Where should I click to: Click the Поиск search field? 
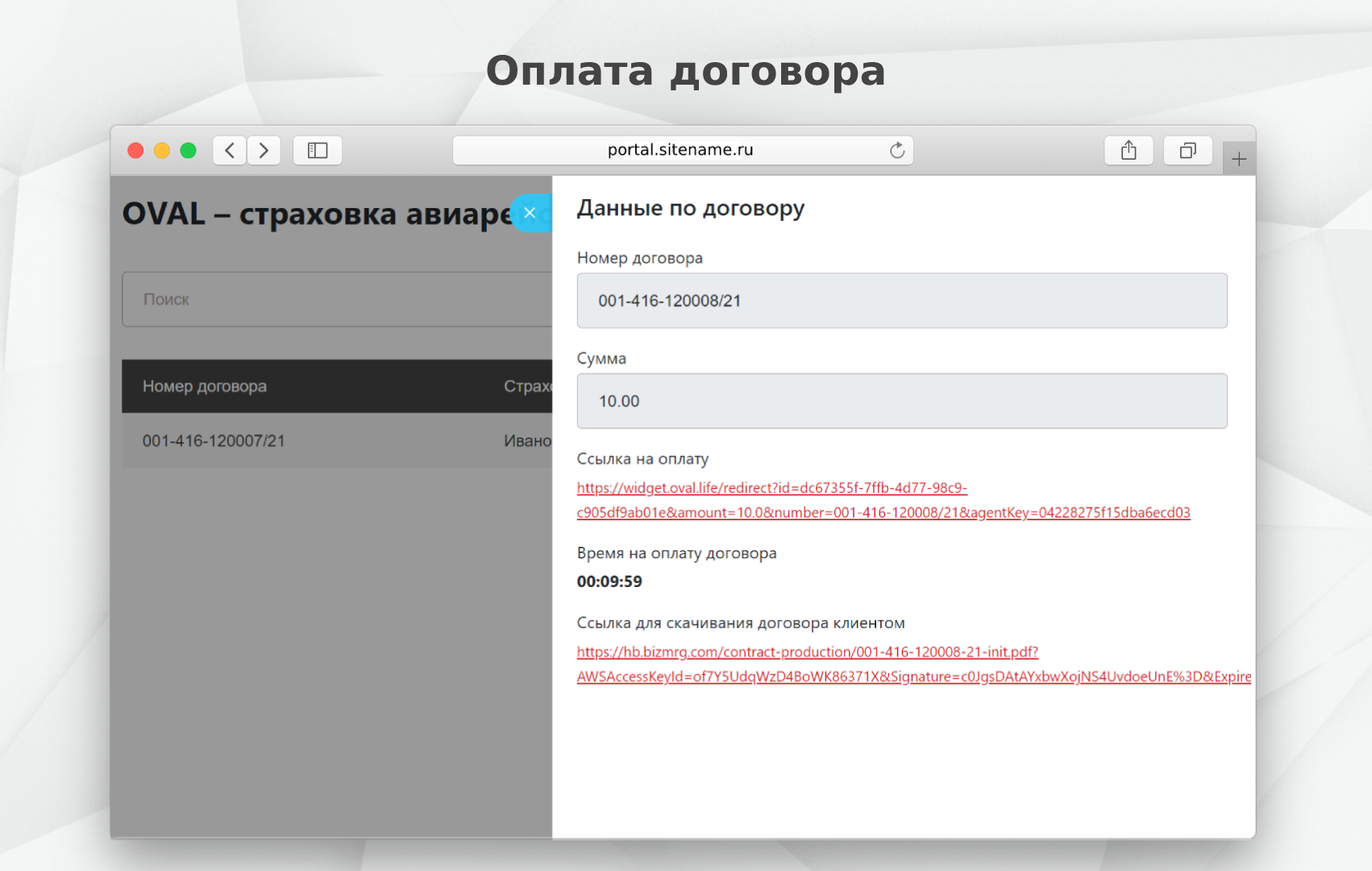pos(337,299)
